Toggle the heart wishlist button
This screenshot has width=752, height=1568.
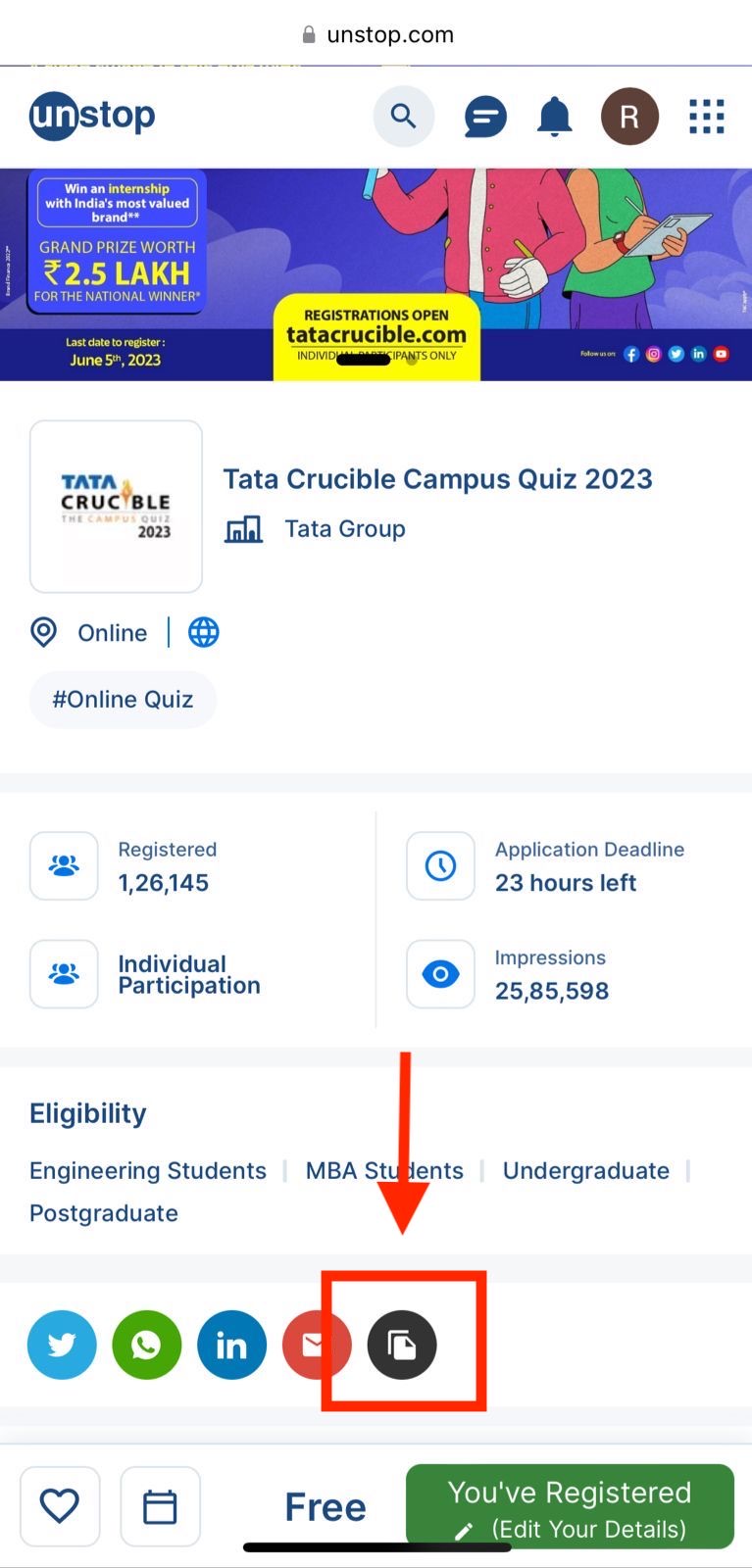pyautogui.click(x=60, y=1506)
